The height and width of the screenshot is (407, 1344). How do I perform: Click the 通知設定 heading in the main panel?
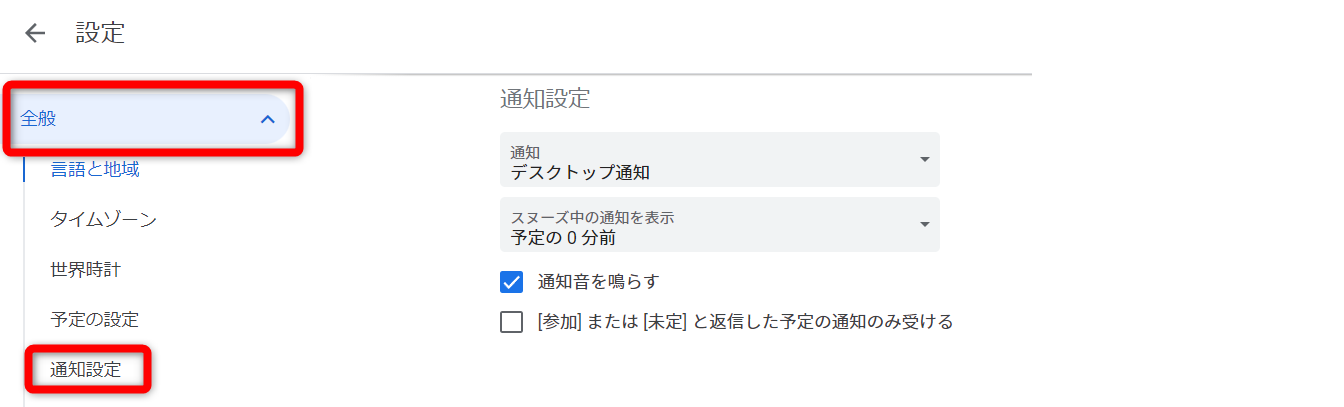coord(545,99)
